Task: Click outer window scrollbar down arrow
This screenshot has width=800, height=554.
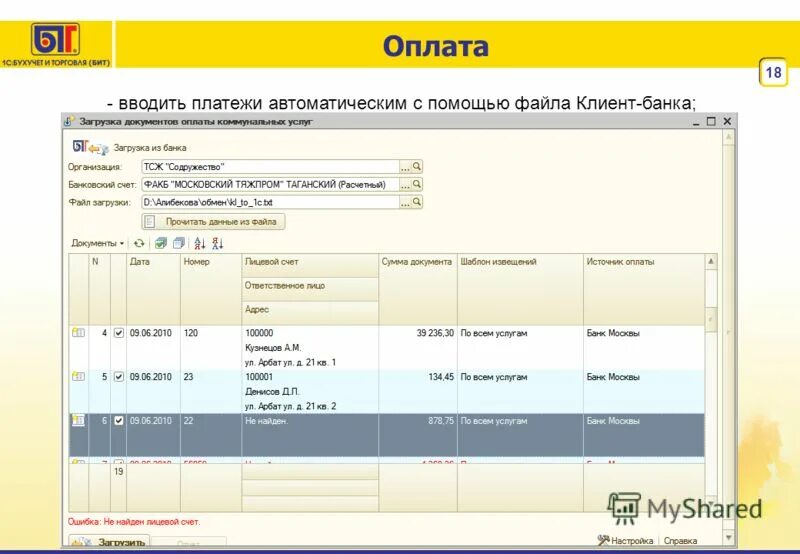Action: coord(729,537)
